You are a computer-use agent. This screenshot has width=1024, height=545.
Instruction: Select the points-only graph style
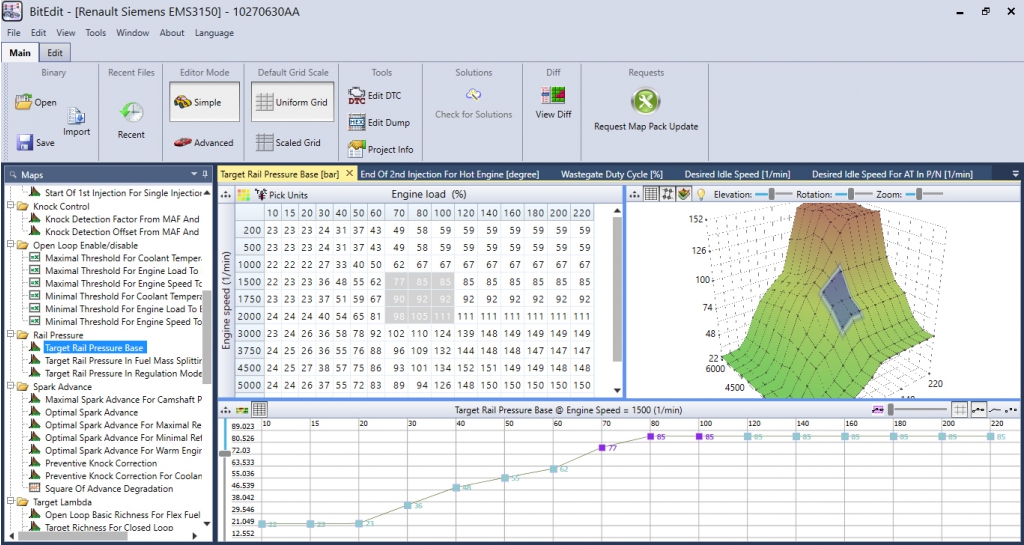tap(1011, 410)
